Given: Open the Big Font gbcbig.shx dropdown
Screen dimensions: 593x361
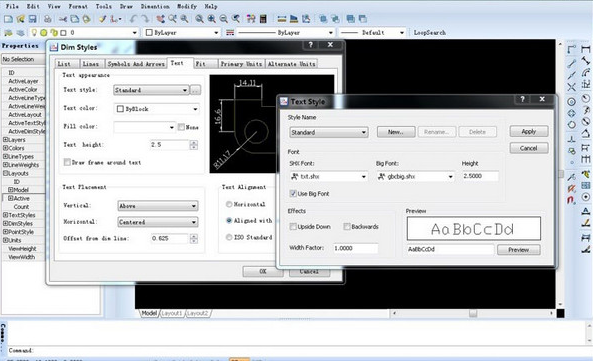Looking at the screenshot, I should (415, 177).
